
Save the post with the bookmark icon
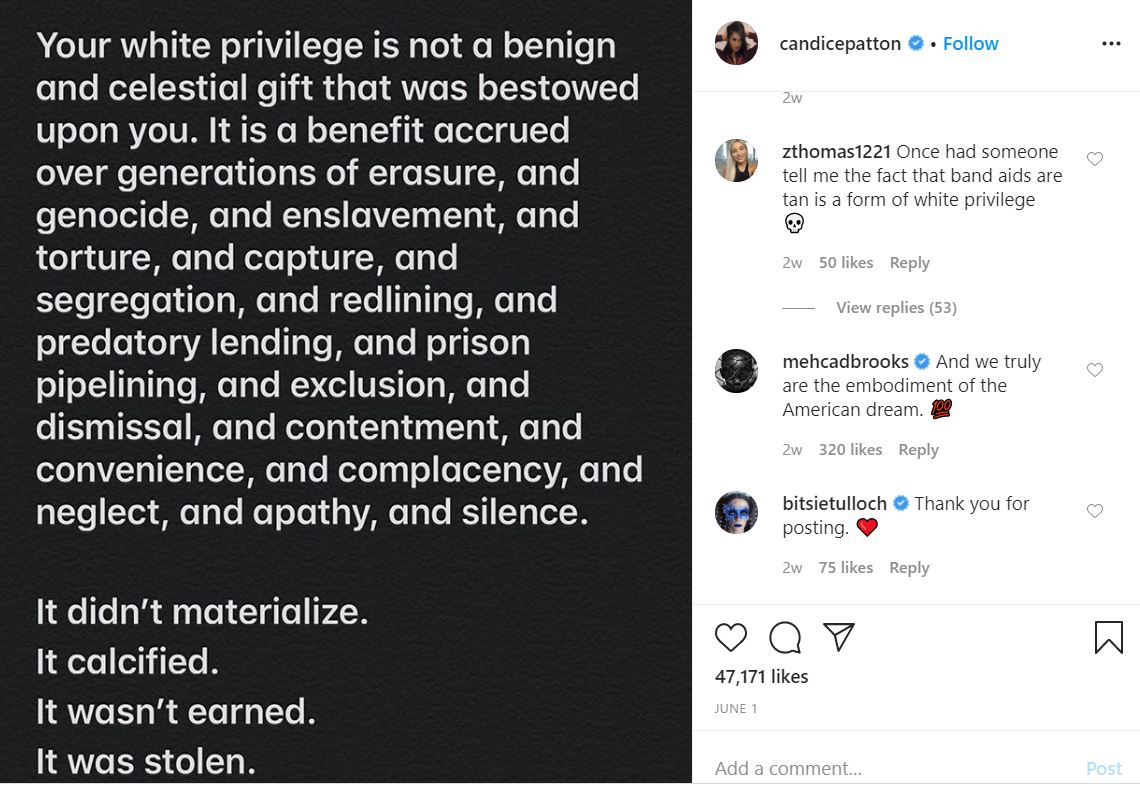point(1108,637)
